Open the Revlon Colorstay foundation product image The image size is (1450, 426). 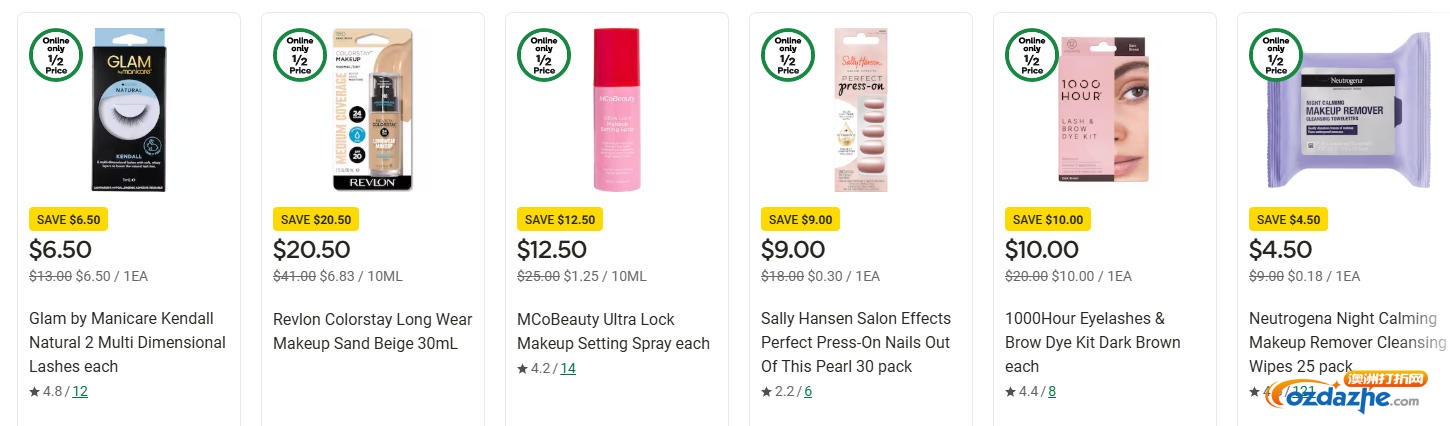coord(372,110)
